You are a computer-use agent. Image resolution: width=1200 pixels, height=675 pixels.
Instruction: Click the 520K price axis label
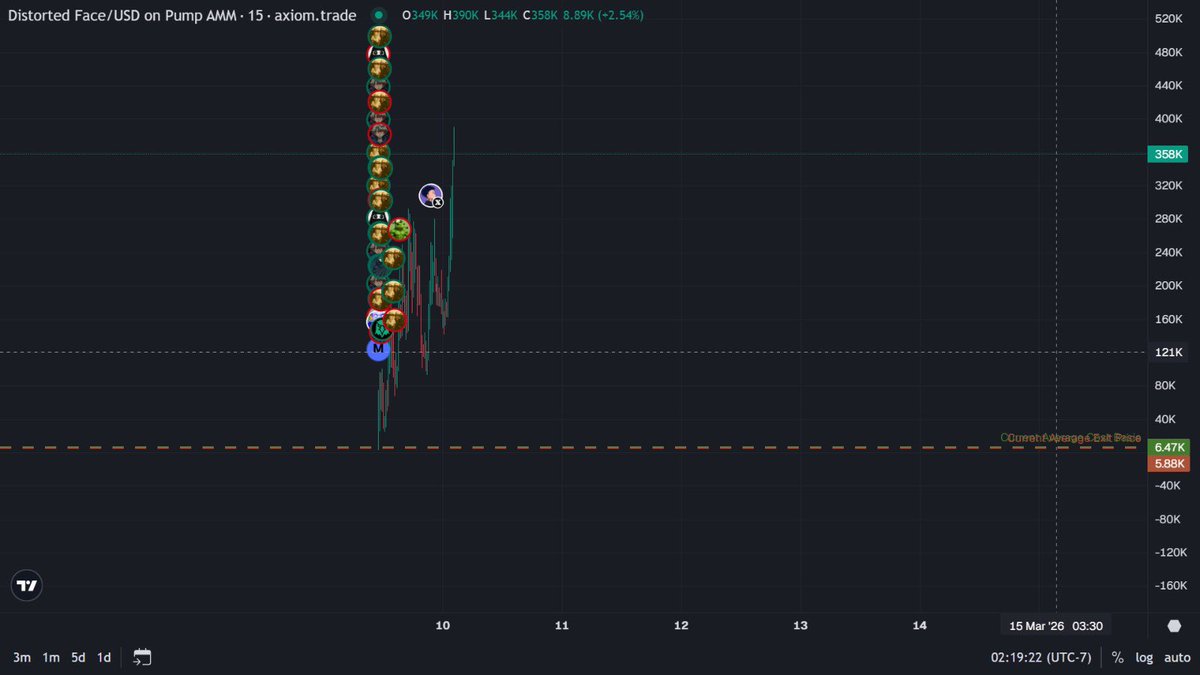pyautogui.click(x=1169, y=19)
